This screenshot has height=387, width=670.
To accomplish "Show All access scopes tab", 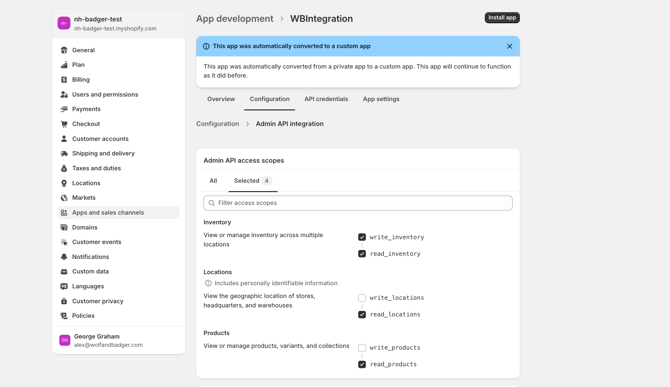I will tap(213, 181).
